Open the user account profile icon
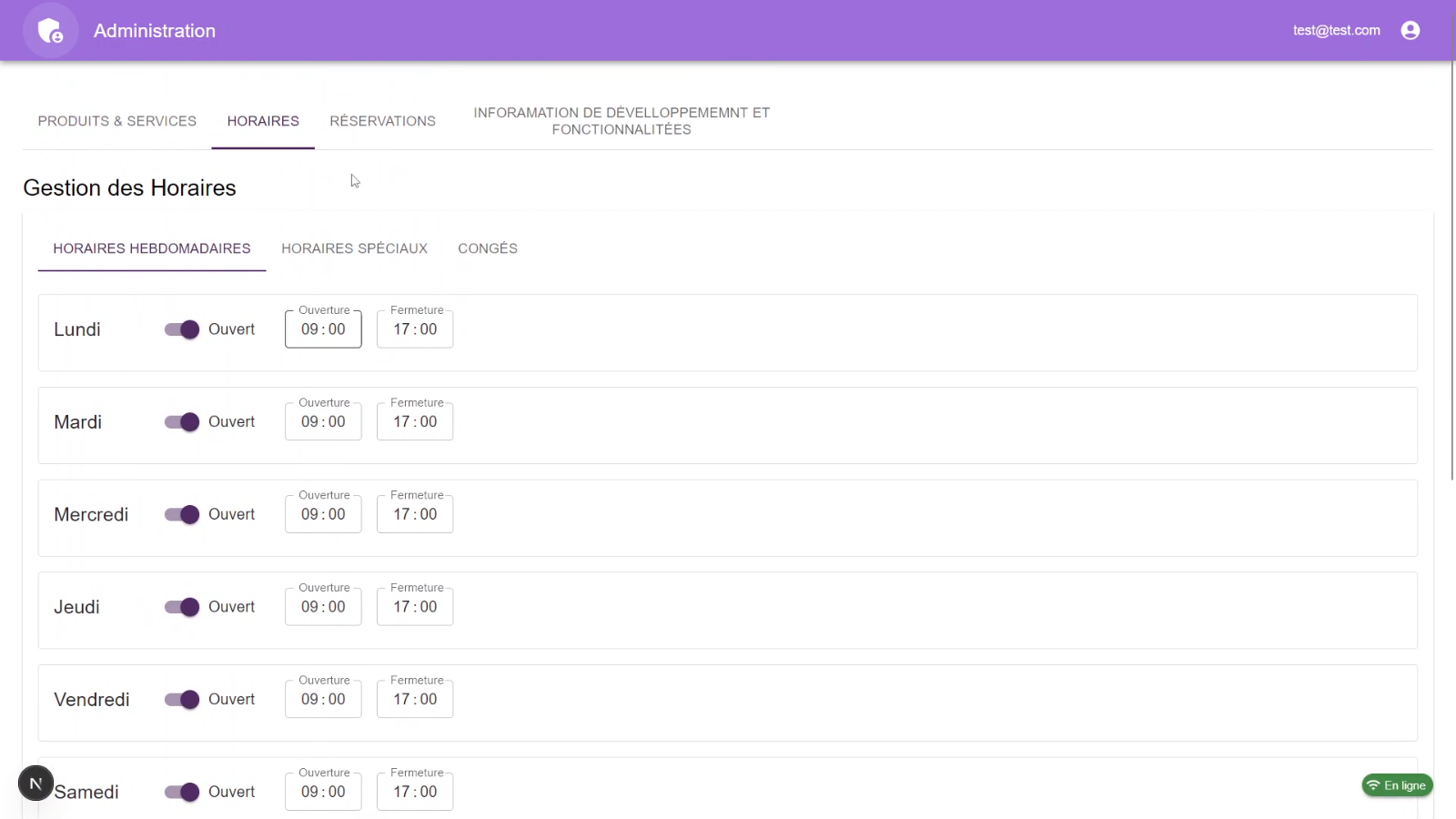1456x819 pixels. 1410,31
